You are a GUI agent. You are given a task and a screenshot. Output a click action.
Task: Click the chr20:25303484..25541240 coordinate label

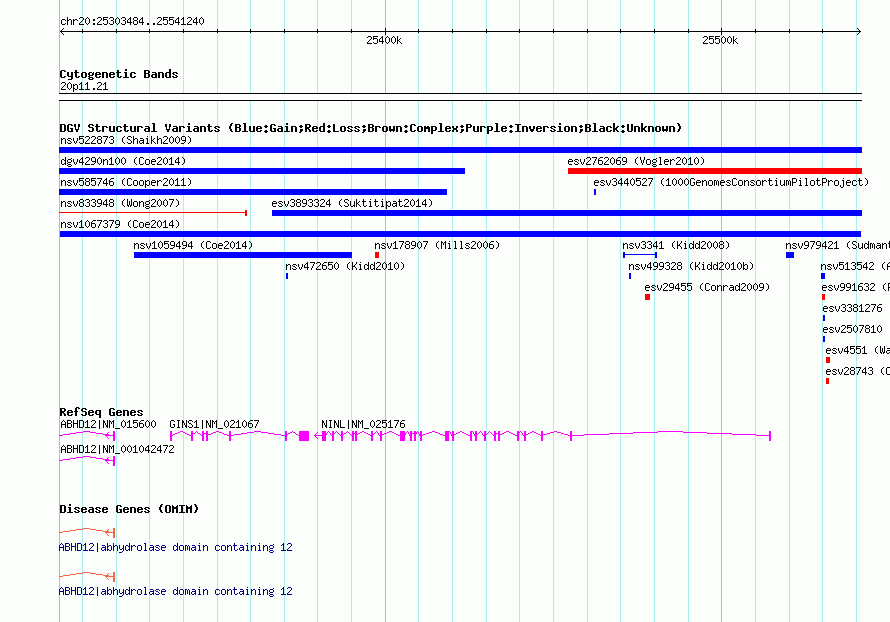[132, 21]
